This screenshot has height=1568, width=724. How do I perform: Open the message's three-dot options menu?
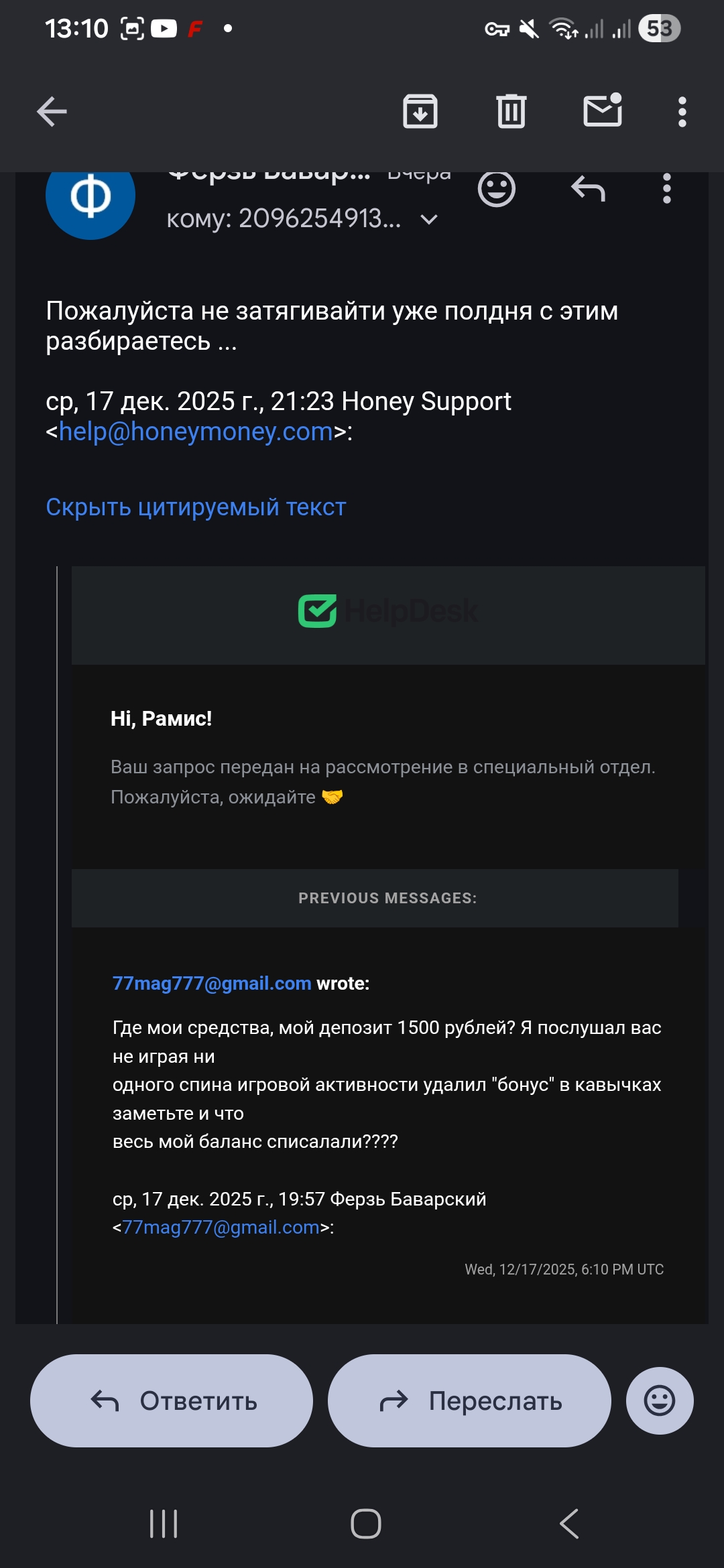(666, 189)
